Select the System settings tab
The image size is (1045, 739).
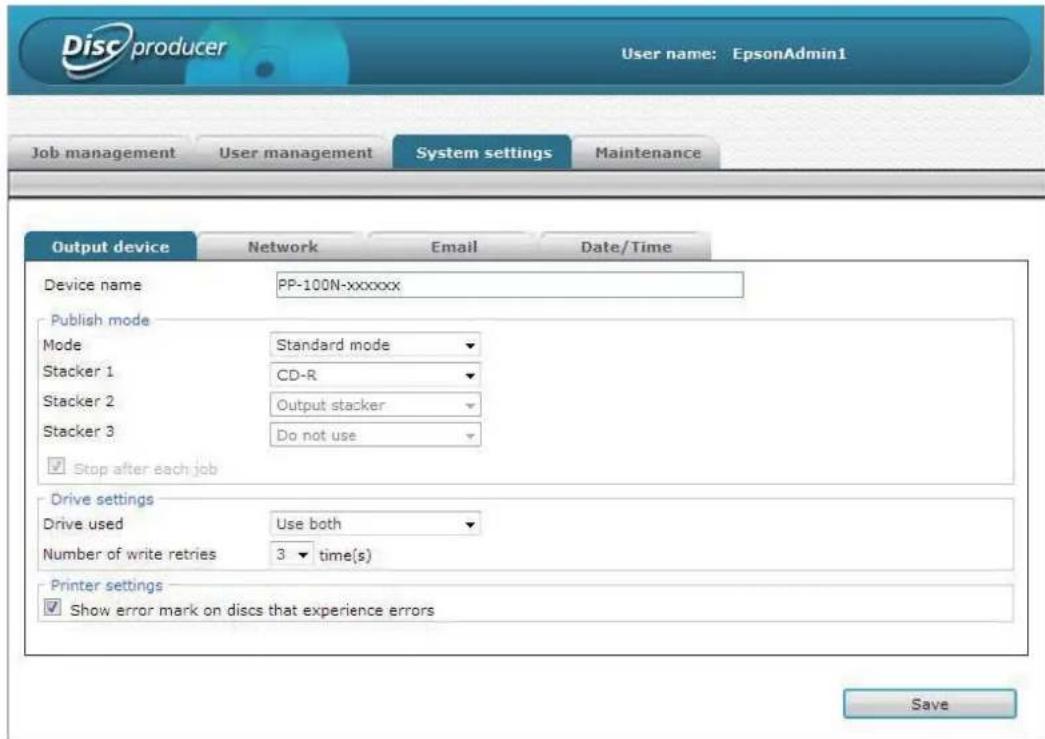(483, 153)
